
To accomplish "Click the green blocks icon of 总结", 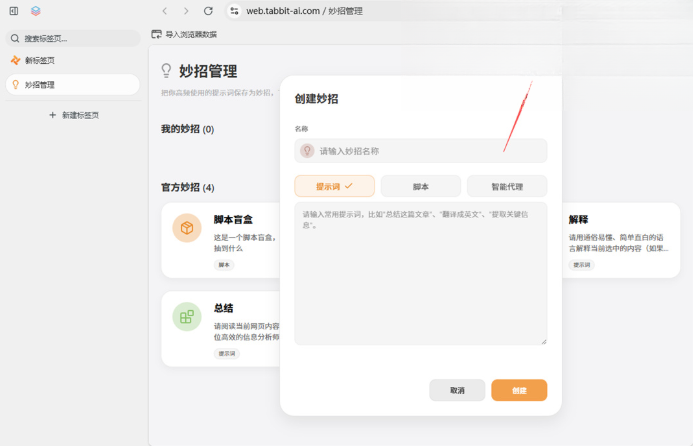I will pos(187,316).
